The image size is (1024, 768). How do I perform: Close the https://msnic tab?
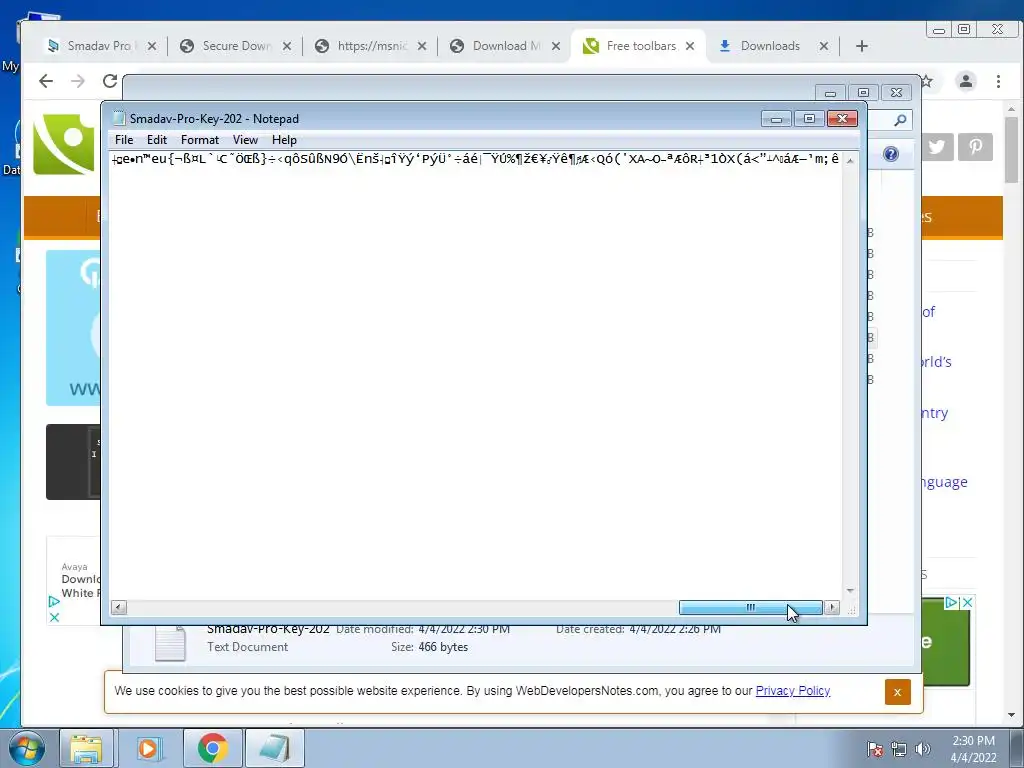click(422, 46)
